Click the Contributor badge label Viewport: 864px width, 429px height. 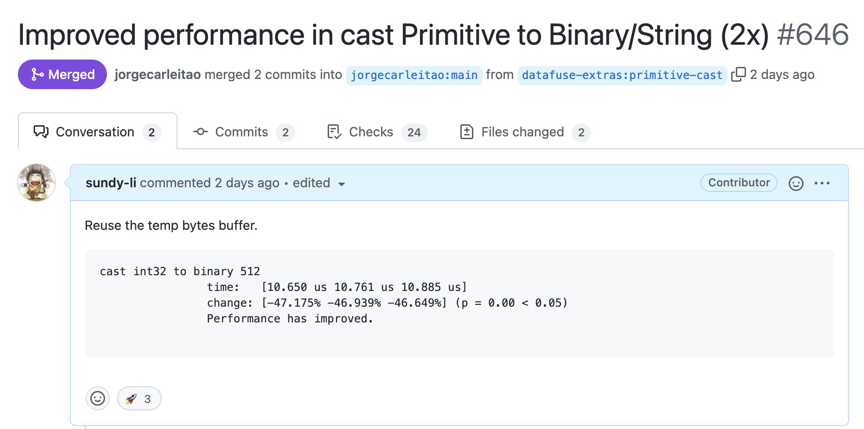click(x=739, y=183)
